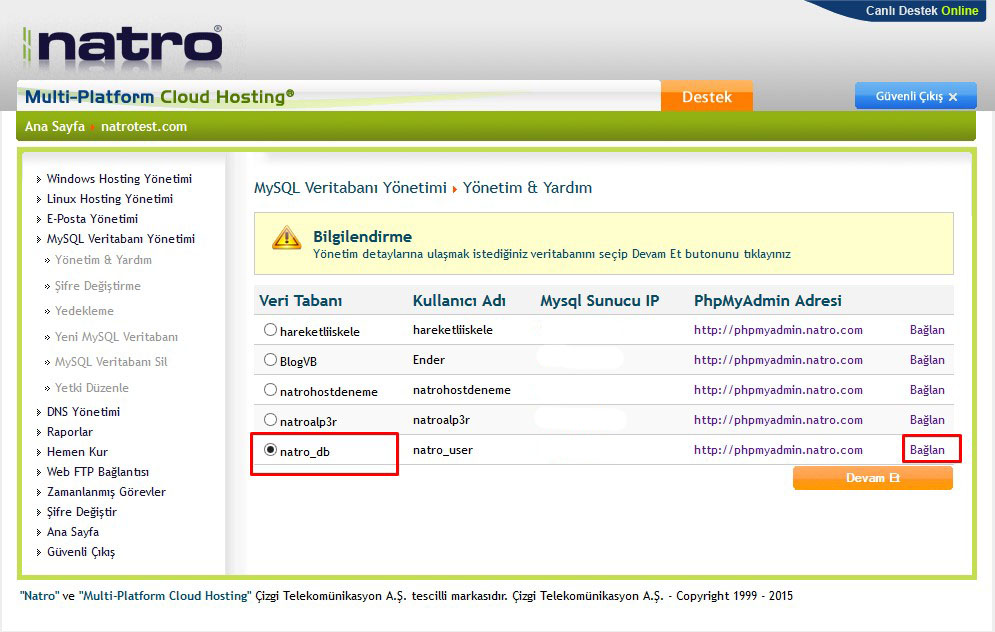
Task: Click the Veri Tabanı column header
Action: pyautogui.click(x=300, y=301)
